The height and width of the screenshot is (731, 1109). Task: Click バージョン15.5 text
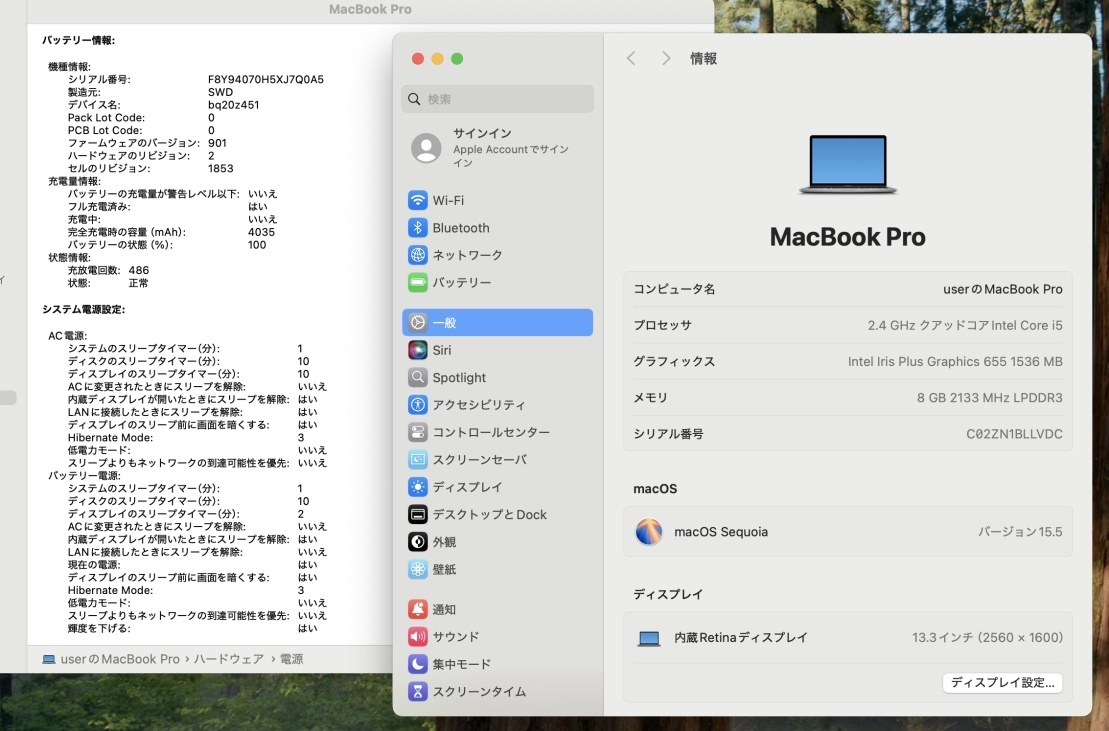pos(1020,532)
